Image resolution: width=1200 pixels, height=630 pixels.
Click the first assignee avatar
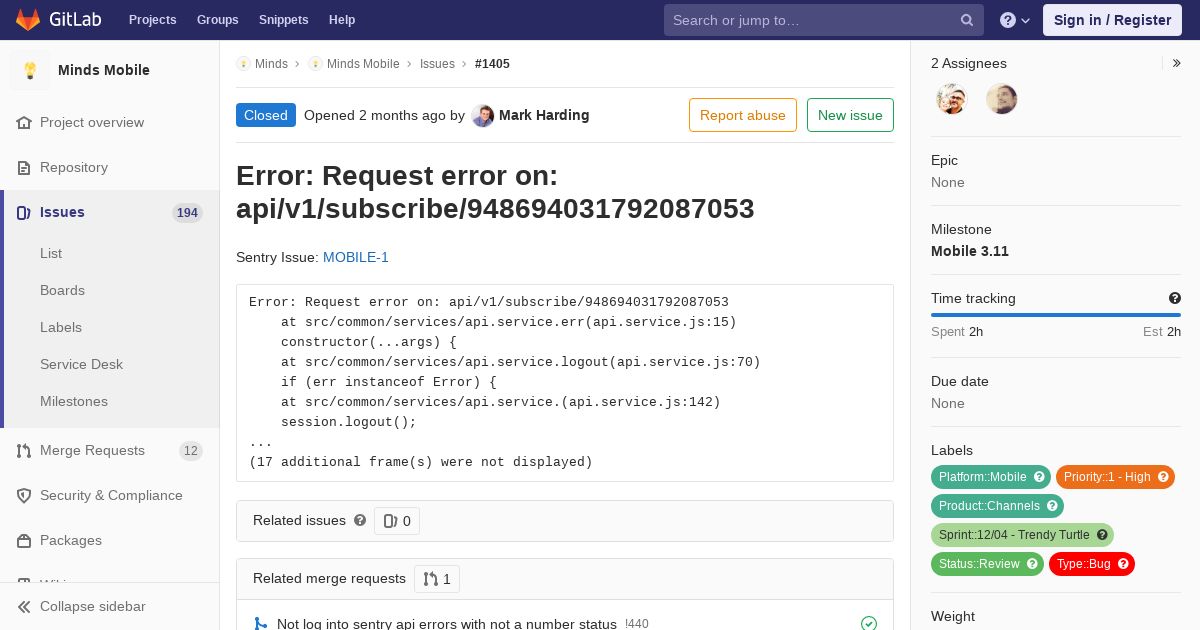[x=952, y=99]
